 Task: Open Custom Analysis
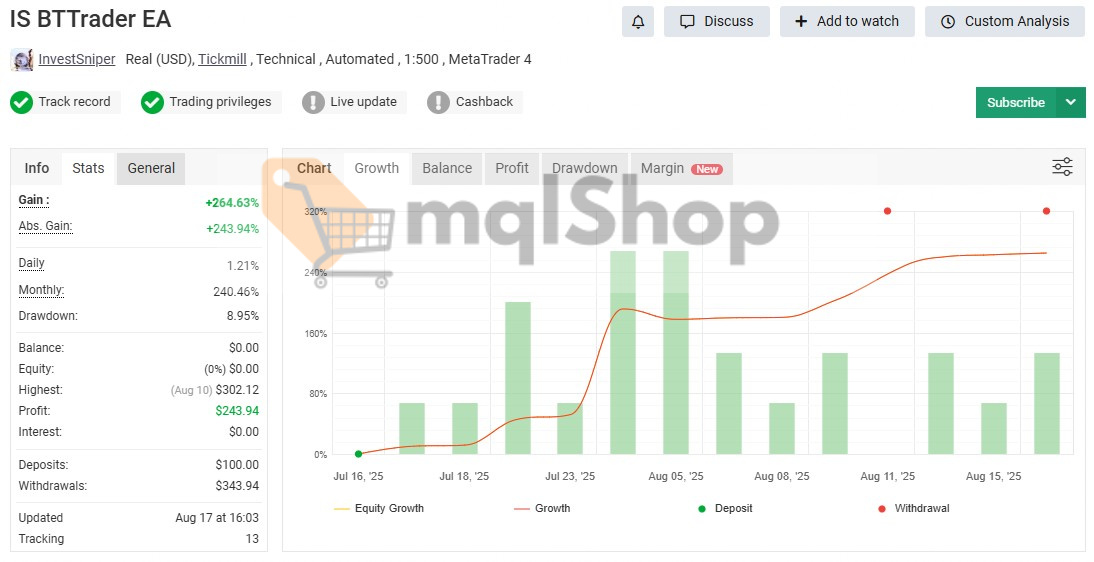1005,22
